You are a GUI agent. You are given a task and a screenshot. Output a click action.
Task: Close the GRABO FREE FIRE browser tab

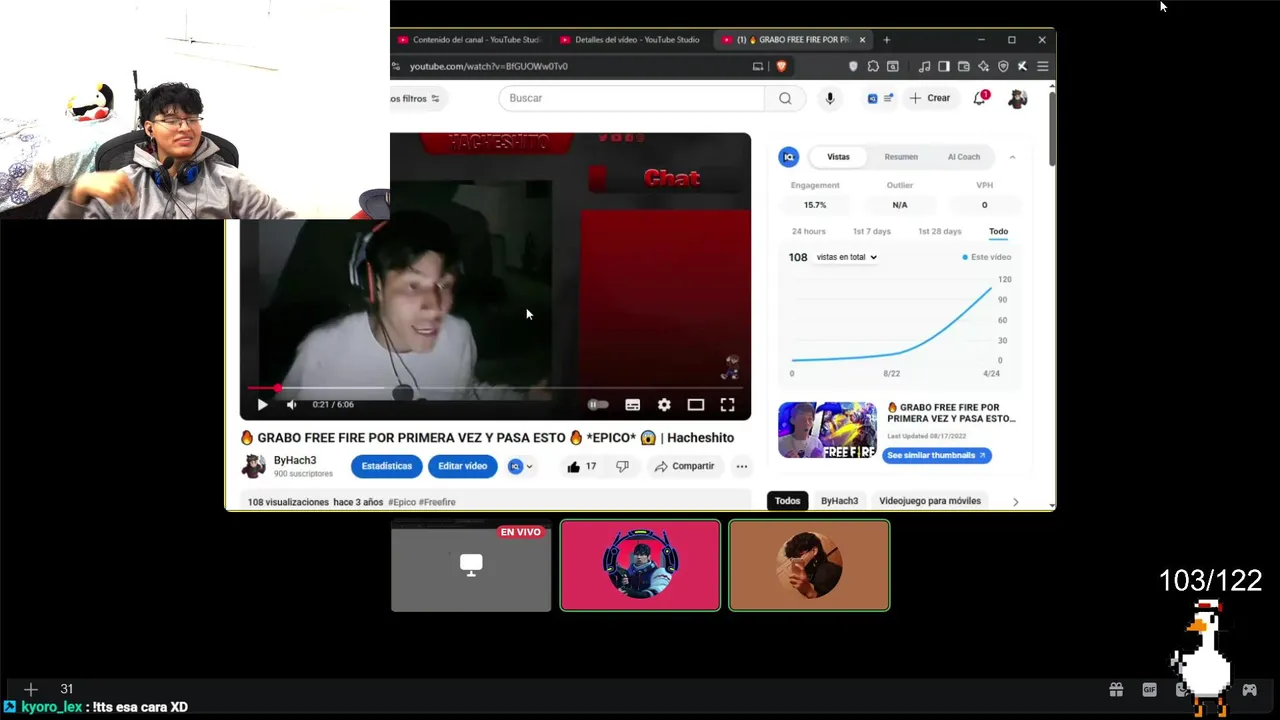click(x=862, y=40)
